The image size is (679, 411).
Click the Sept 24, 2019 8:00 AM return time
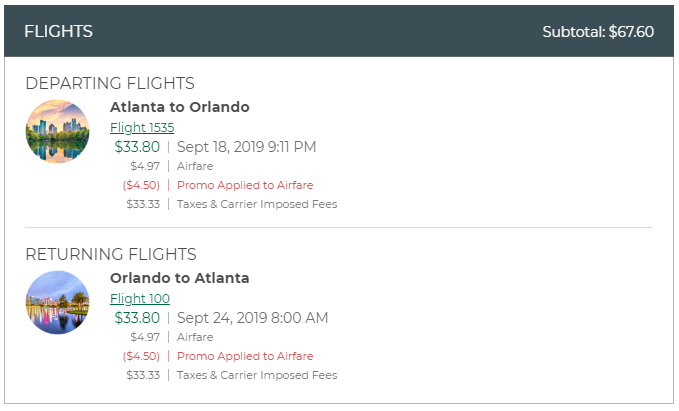252,318
